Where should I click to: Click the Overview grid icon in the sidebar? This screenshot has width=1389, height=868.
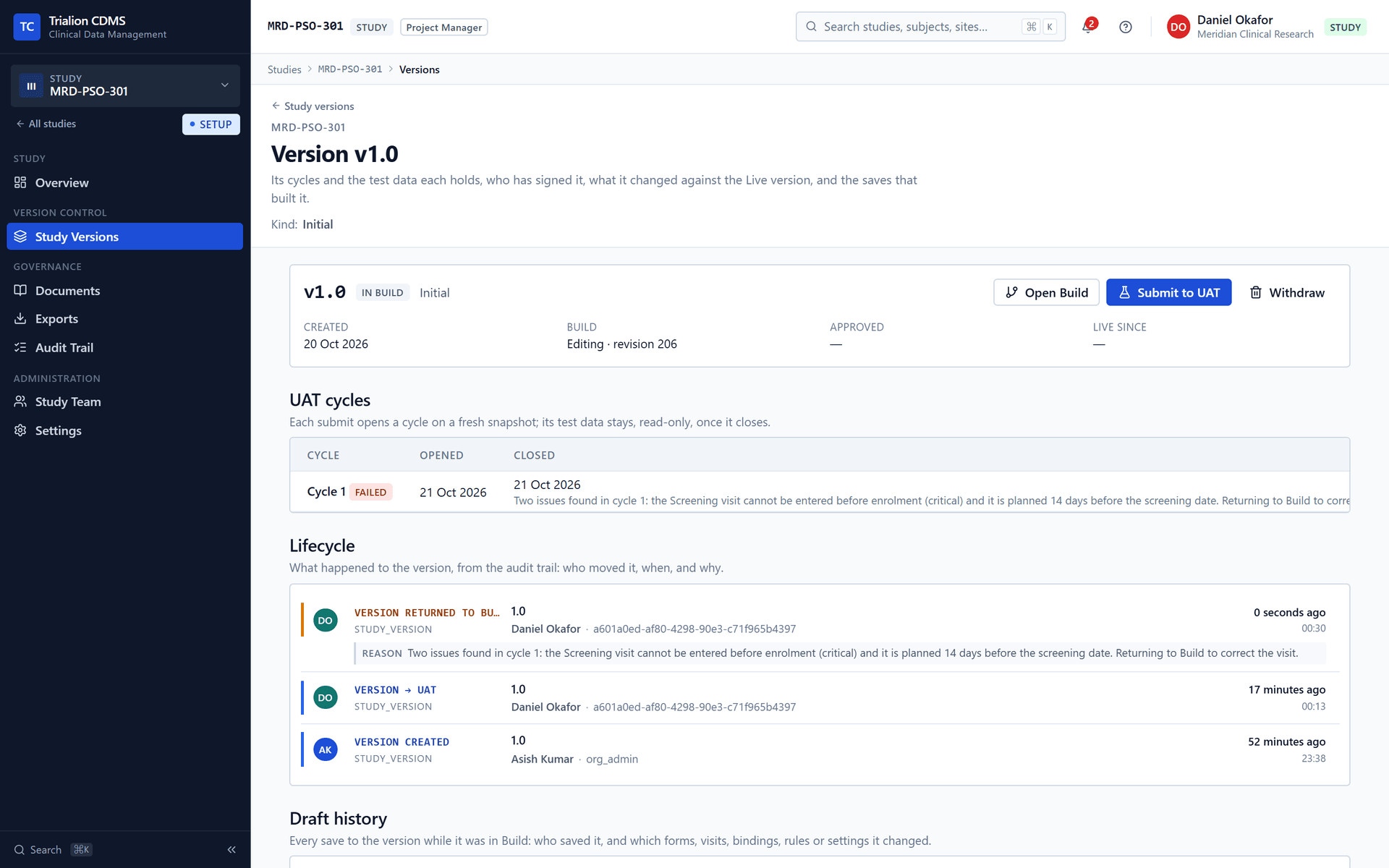(20, 182)
